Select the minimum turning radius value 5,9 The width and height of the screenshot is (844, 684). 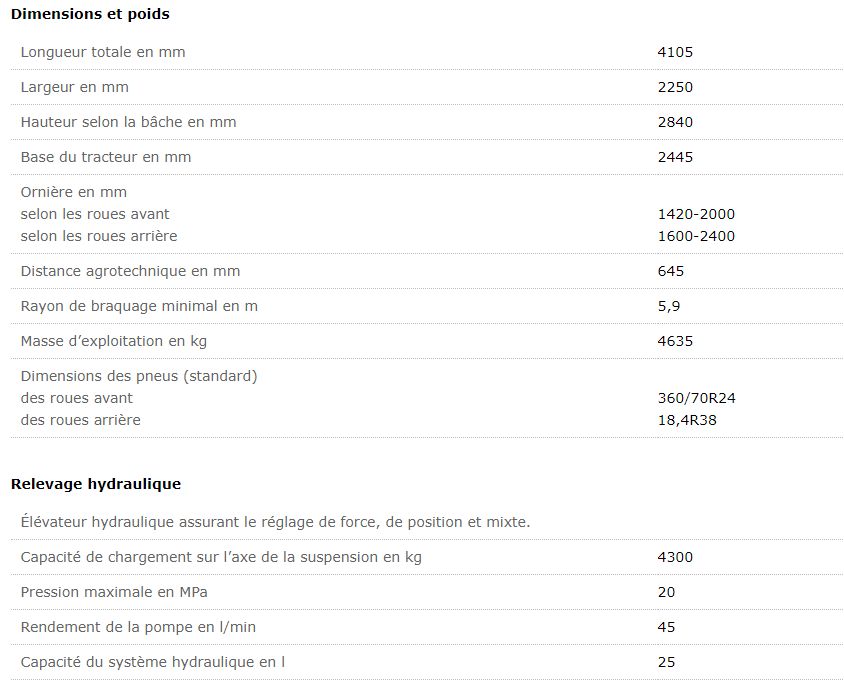(669, 306)
